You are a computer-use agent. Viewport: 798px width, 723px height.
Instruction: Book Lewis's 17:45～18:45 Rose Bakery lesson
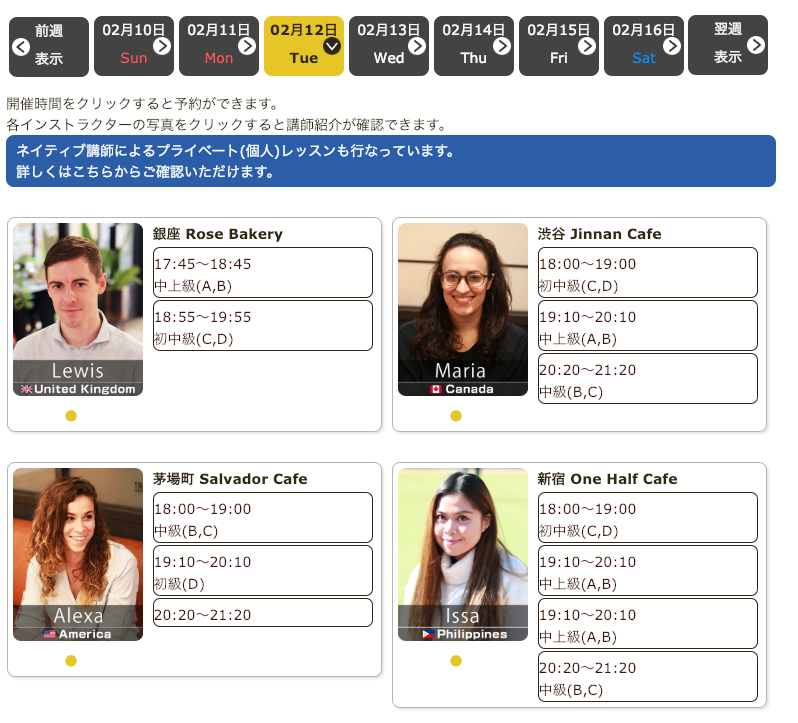(262, 273)
